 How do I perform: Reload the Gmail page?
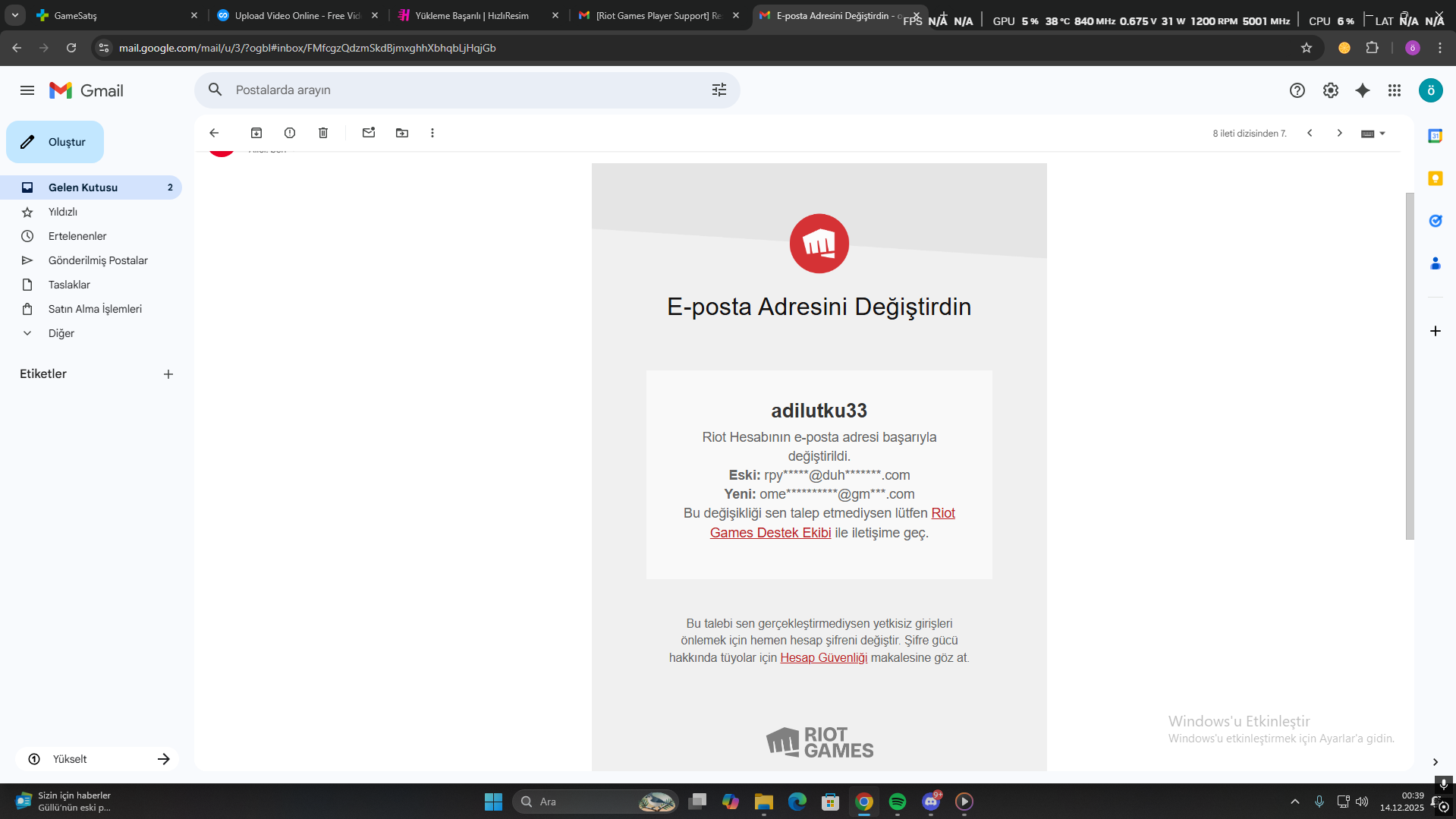point(71,48)
